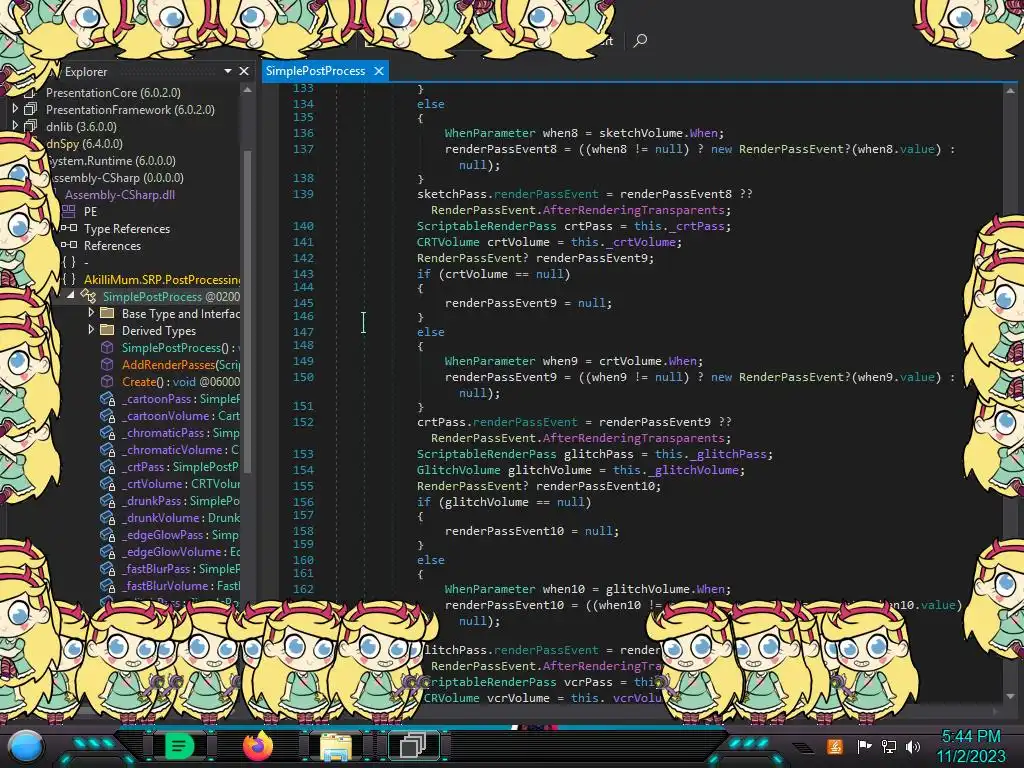Click the Action Center flag tray icon
1024x768 pixels.
click(864, 746)
